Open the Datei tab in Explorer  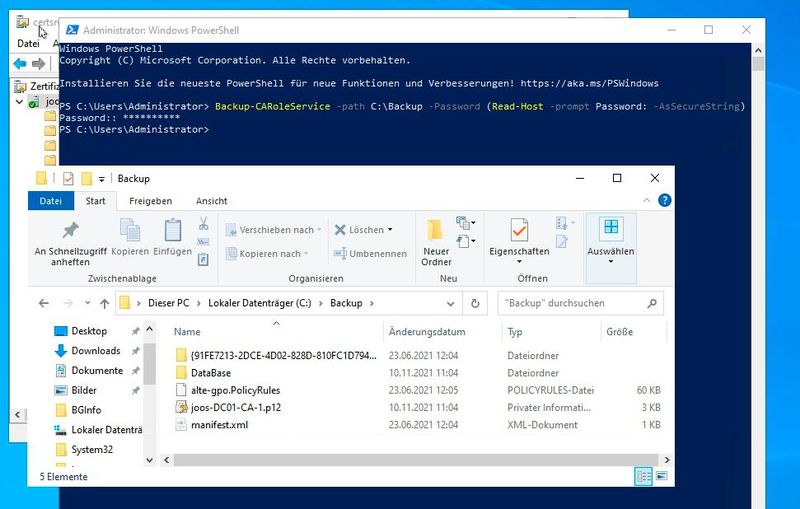51,201
